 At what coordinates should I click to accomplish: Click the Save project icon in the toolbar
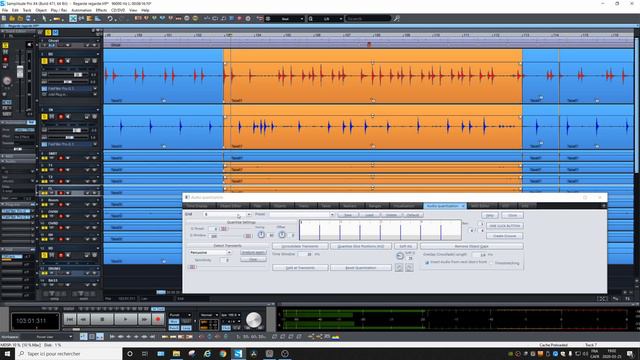[x=28, y=18]
